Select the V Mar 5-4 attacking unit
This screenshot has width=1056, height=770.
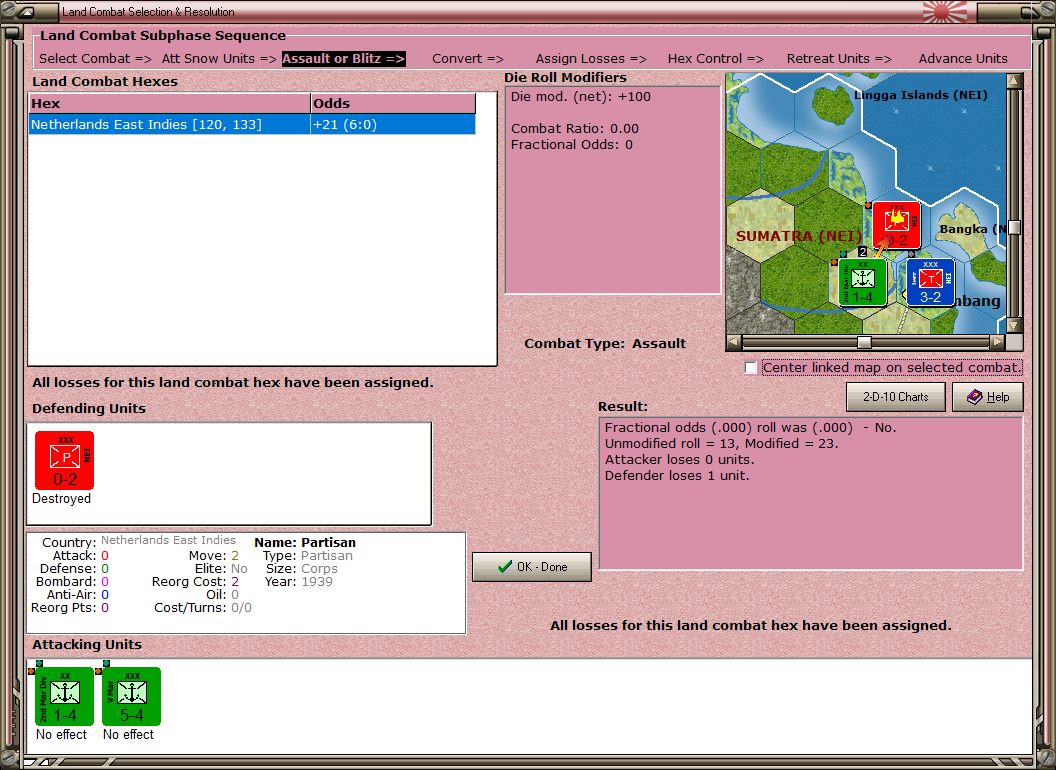(131, 697)
